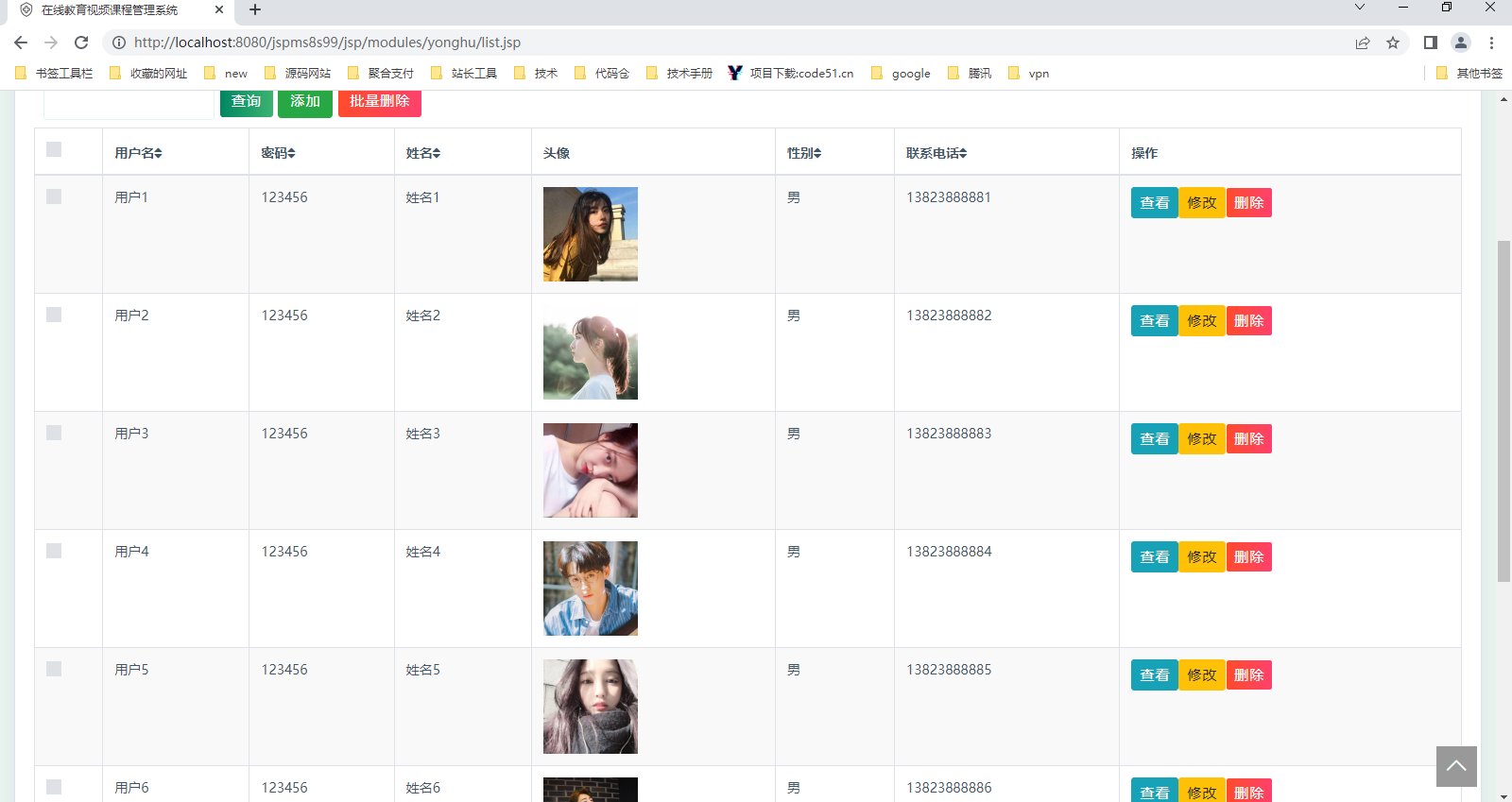Open the 源码网站 bookmark folder
1512x802 pixels.
298,74
